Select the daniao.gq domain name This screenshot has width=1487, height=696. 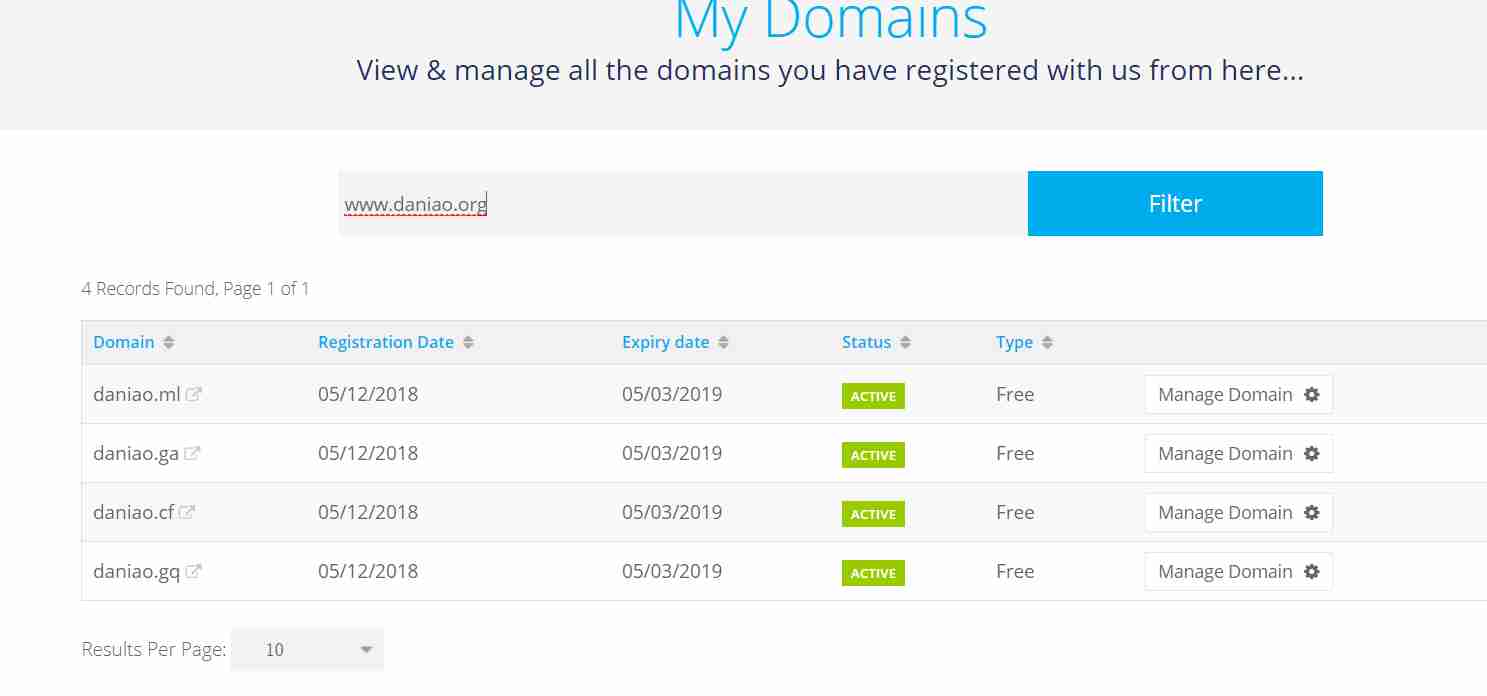click(x=137, y=571)
